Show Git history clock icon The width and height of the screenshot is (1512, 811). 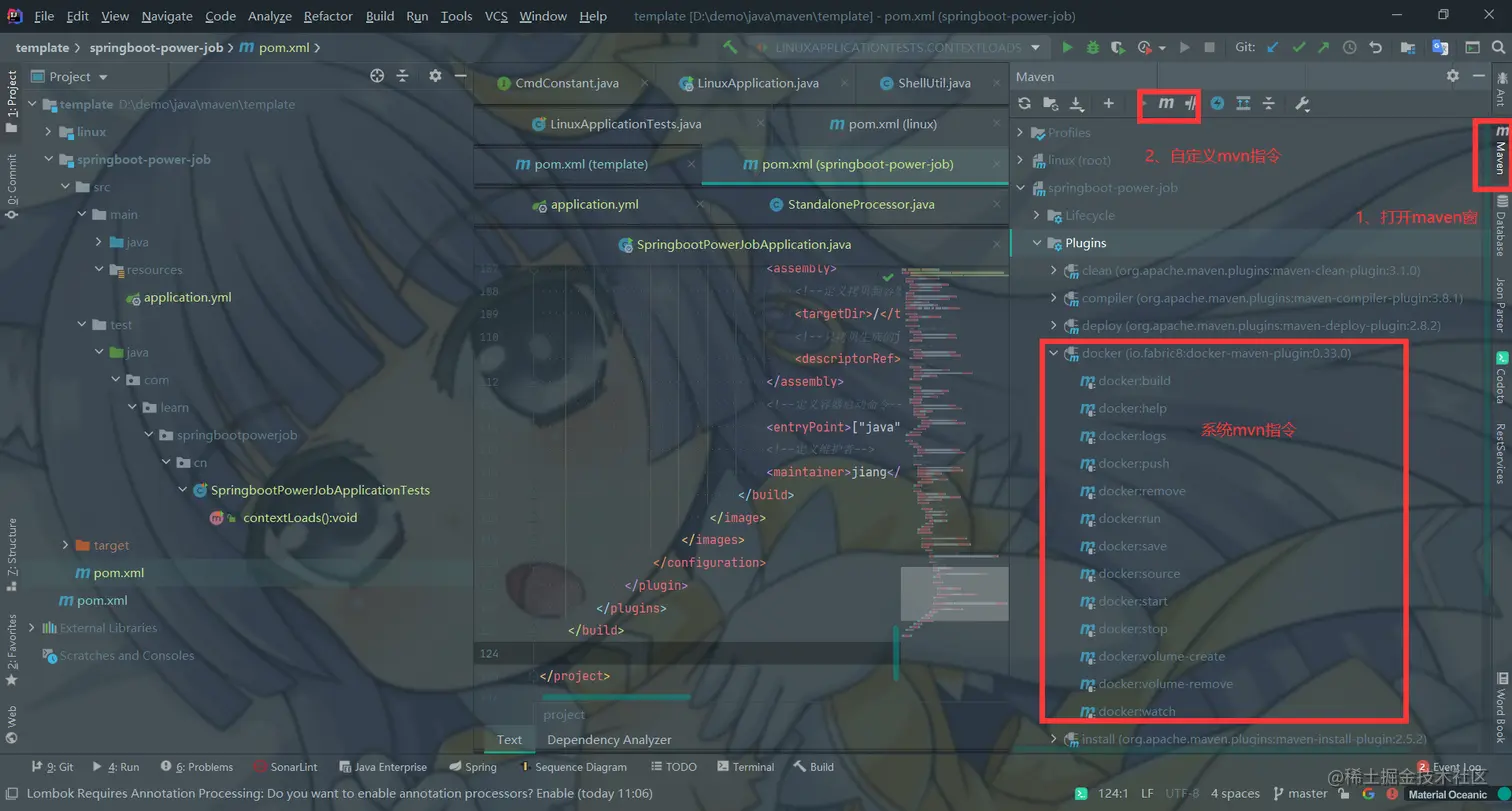click(1350, 47)
